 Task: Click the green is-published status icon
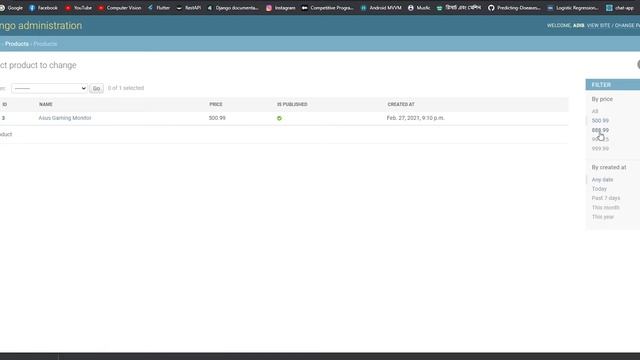[x=279, y=118]
